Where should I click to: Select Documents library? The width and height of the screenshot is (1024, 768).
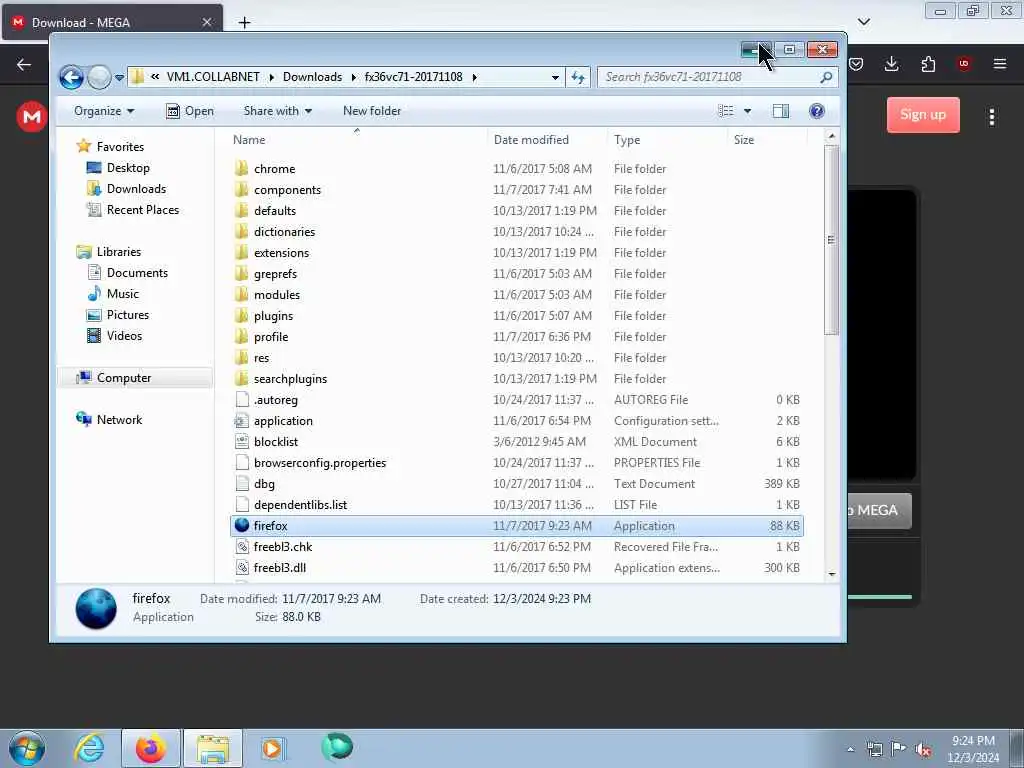(x=137, y=272)
